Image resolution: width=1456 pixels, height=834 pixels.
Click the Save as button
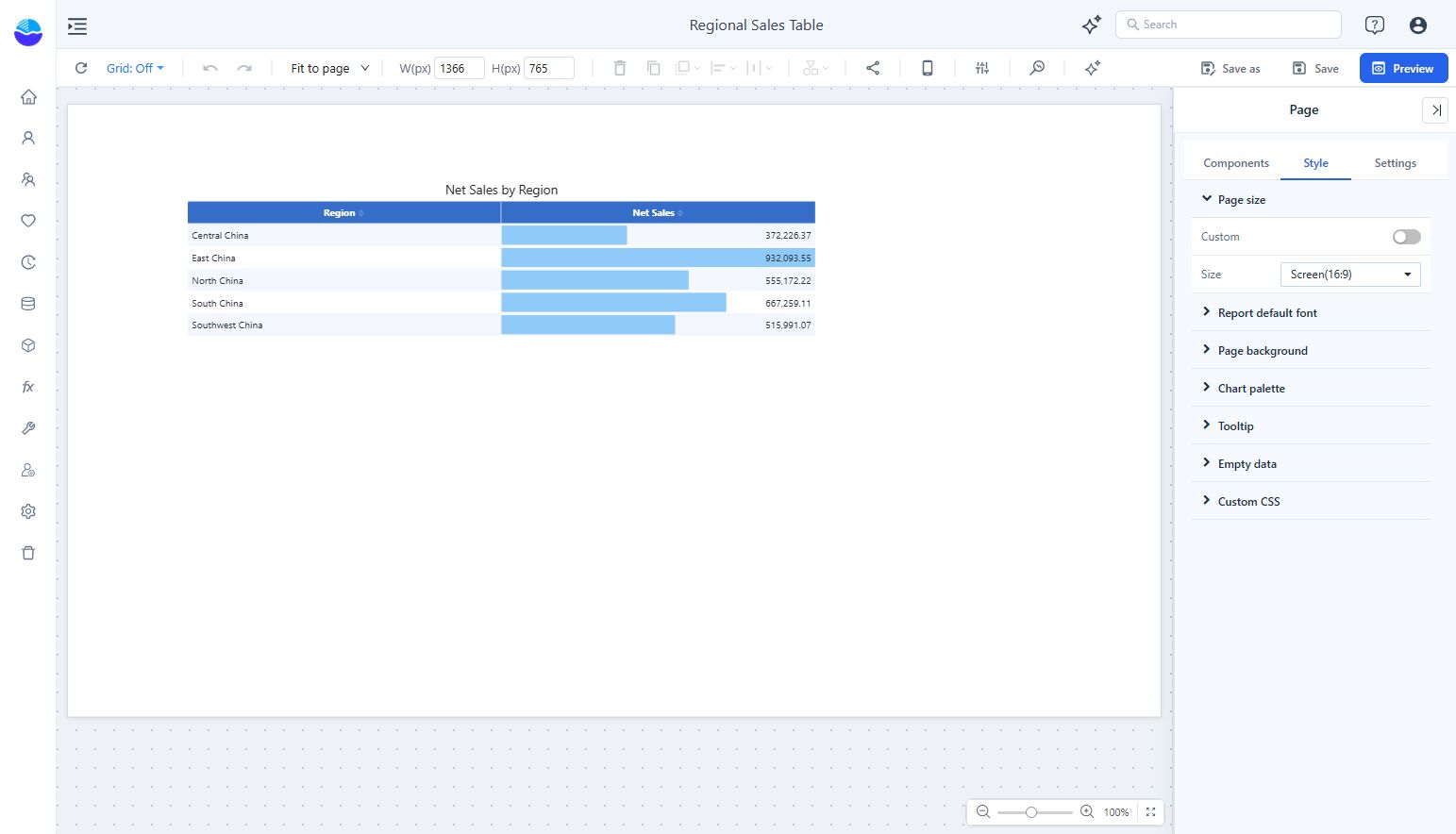coord(1230,68)
